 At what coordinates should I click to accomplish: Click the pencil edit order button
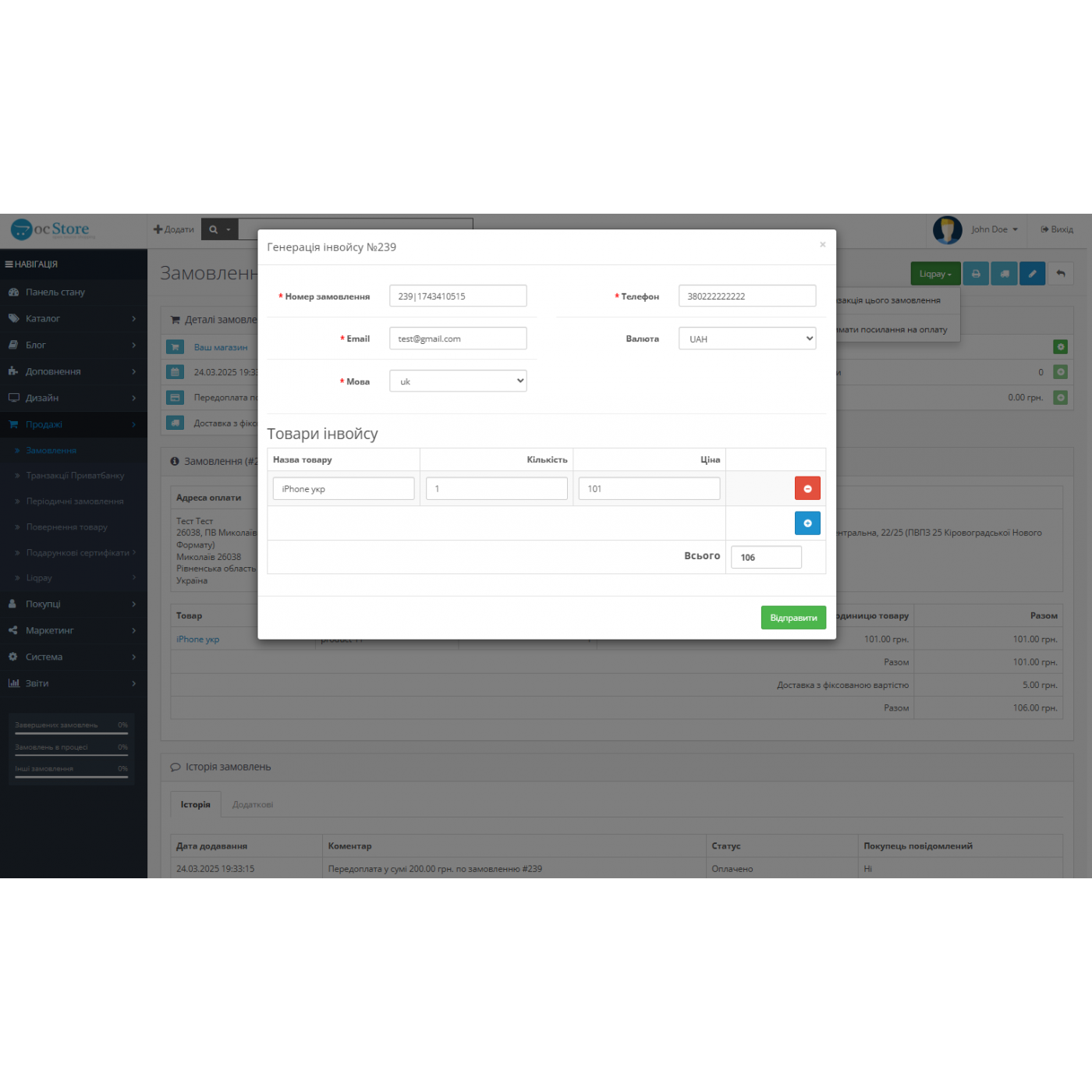pos(1032,274)
